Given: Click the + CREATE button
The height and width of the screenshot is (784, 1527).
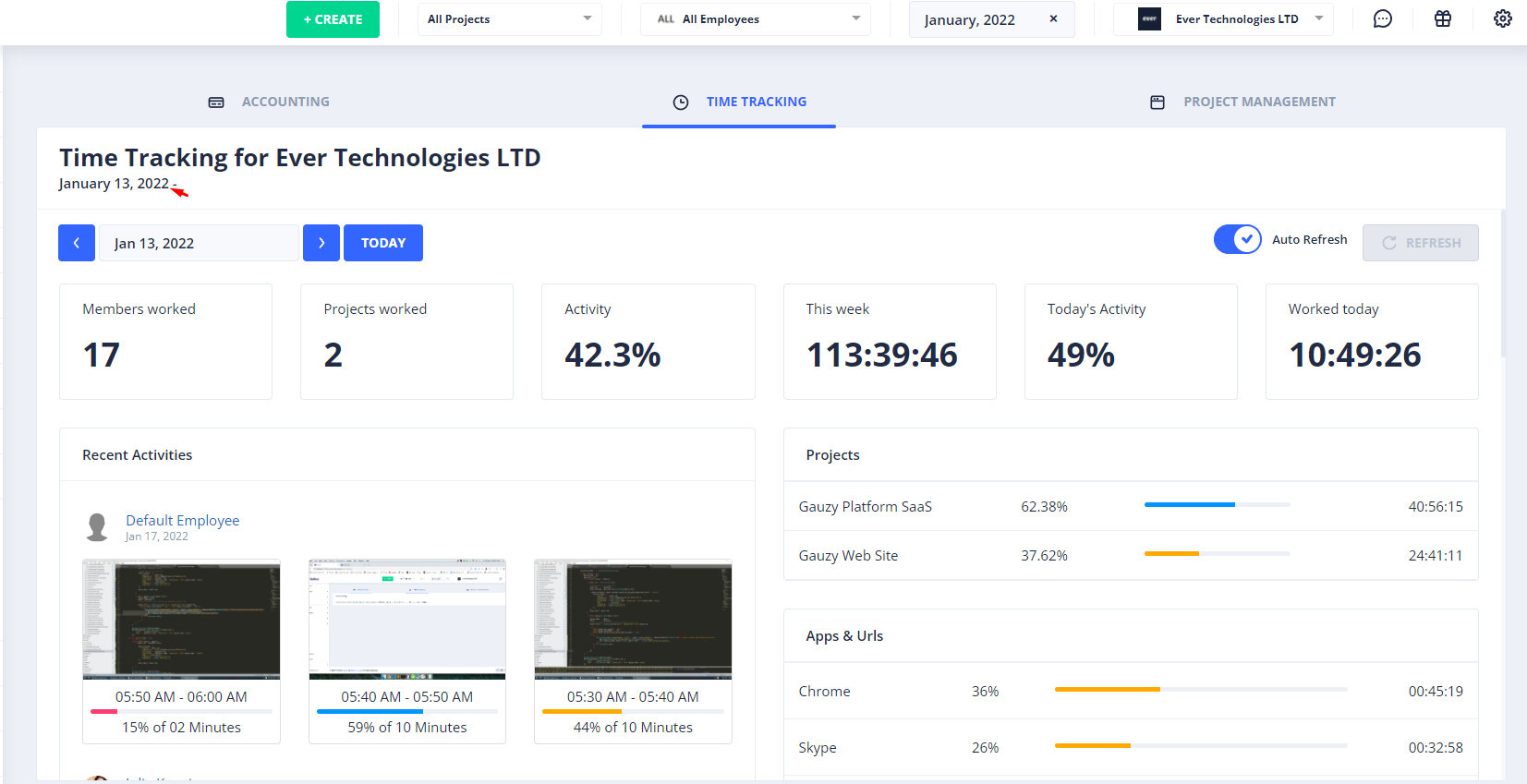Looking at the screenshot, I should (333, 19).
